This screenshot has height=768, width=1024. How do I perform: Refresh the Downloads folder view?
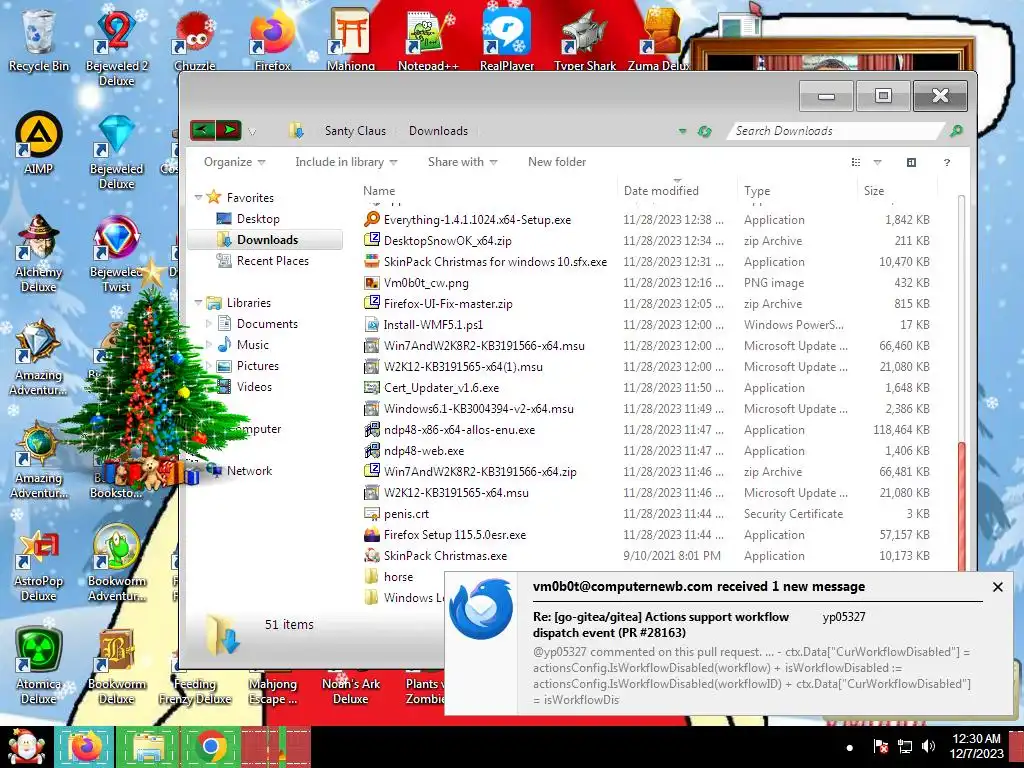tap(704, 131)
